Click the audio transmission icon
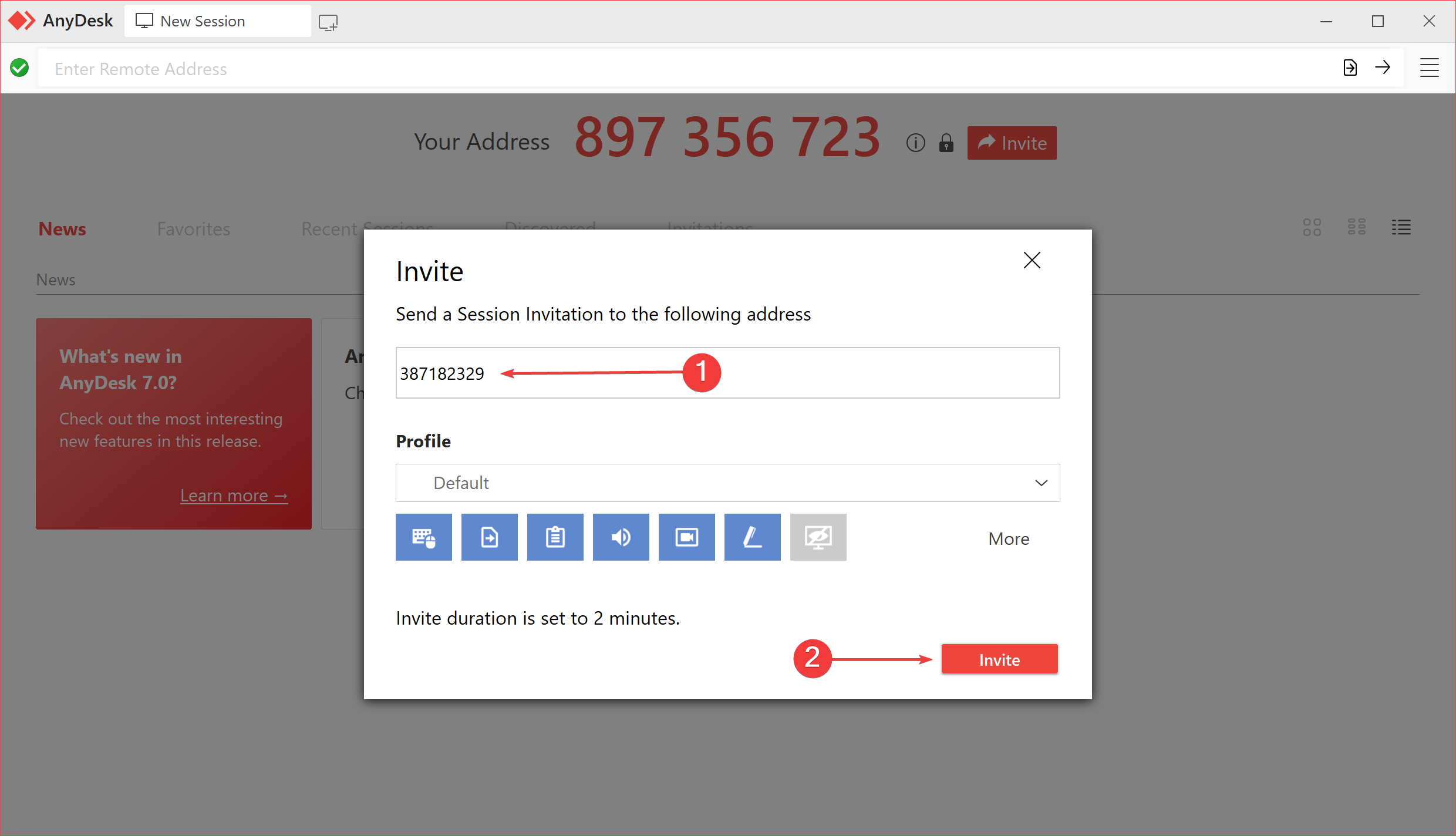The height and width of the screenshot is (836, 1456). [620, 537]
